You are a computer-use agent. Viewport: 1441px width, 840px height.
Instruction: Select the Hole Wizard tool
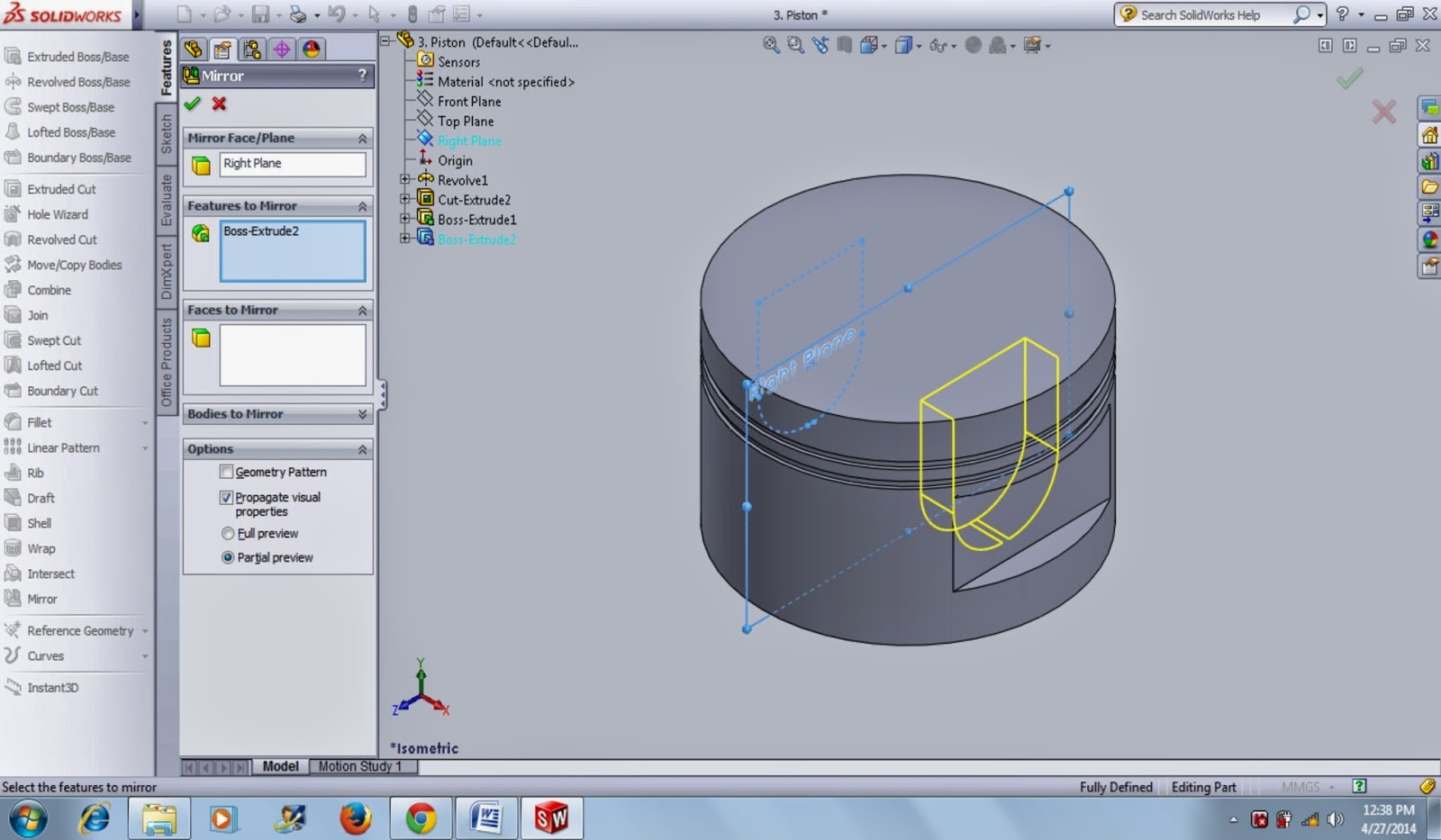coord(59,214)
